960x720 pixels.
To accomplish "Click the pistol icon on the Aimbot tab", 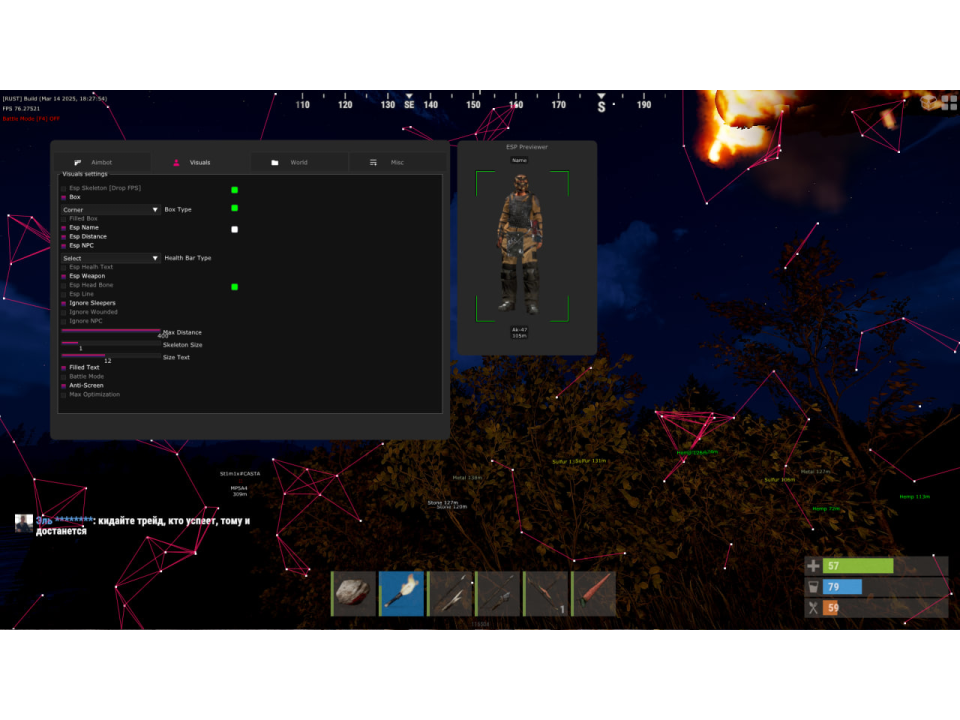I will point(78,162).
